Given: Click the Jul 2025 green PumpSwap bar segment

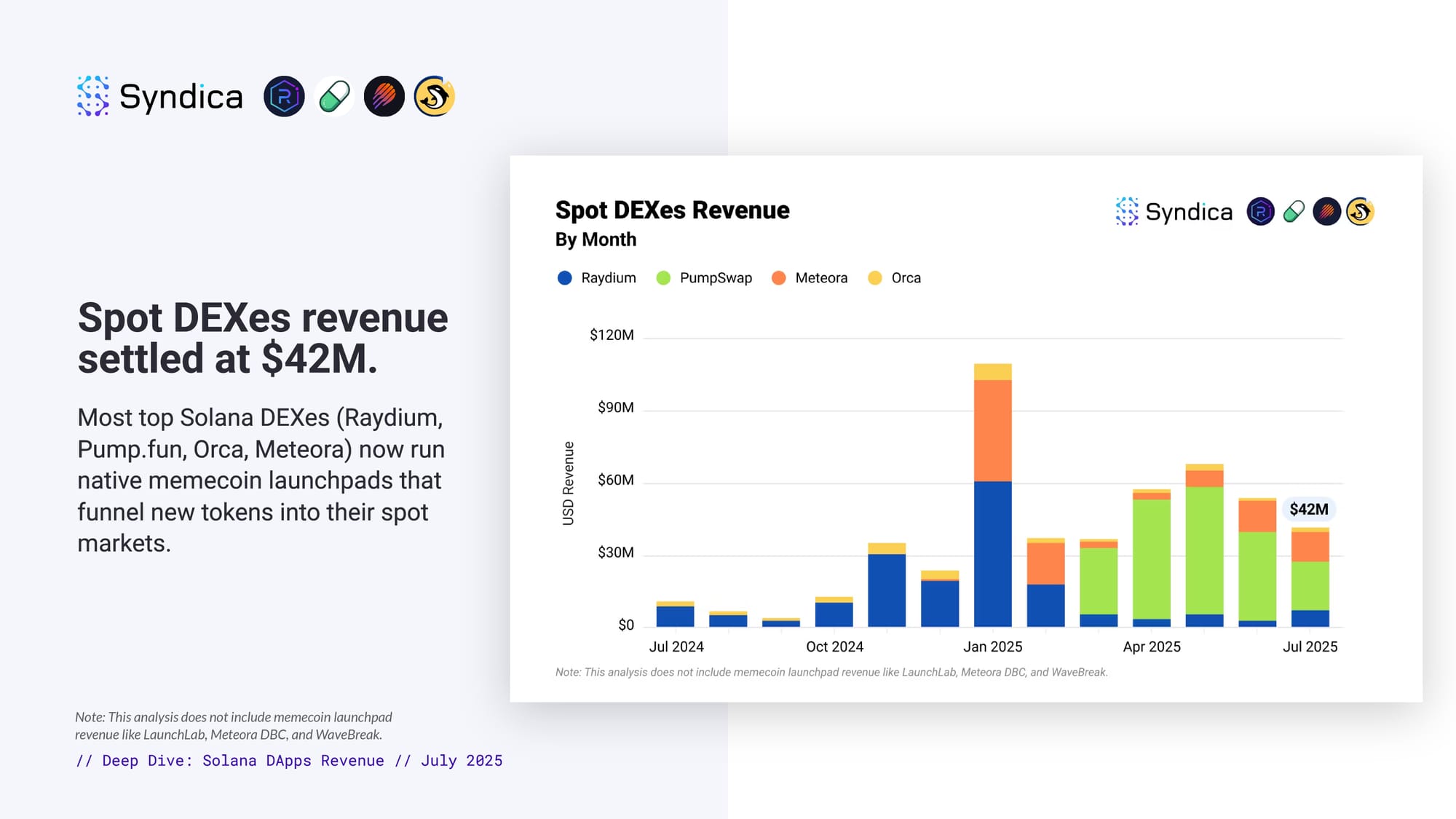Looking at the screenshot, I should (1310, 586).
